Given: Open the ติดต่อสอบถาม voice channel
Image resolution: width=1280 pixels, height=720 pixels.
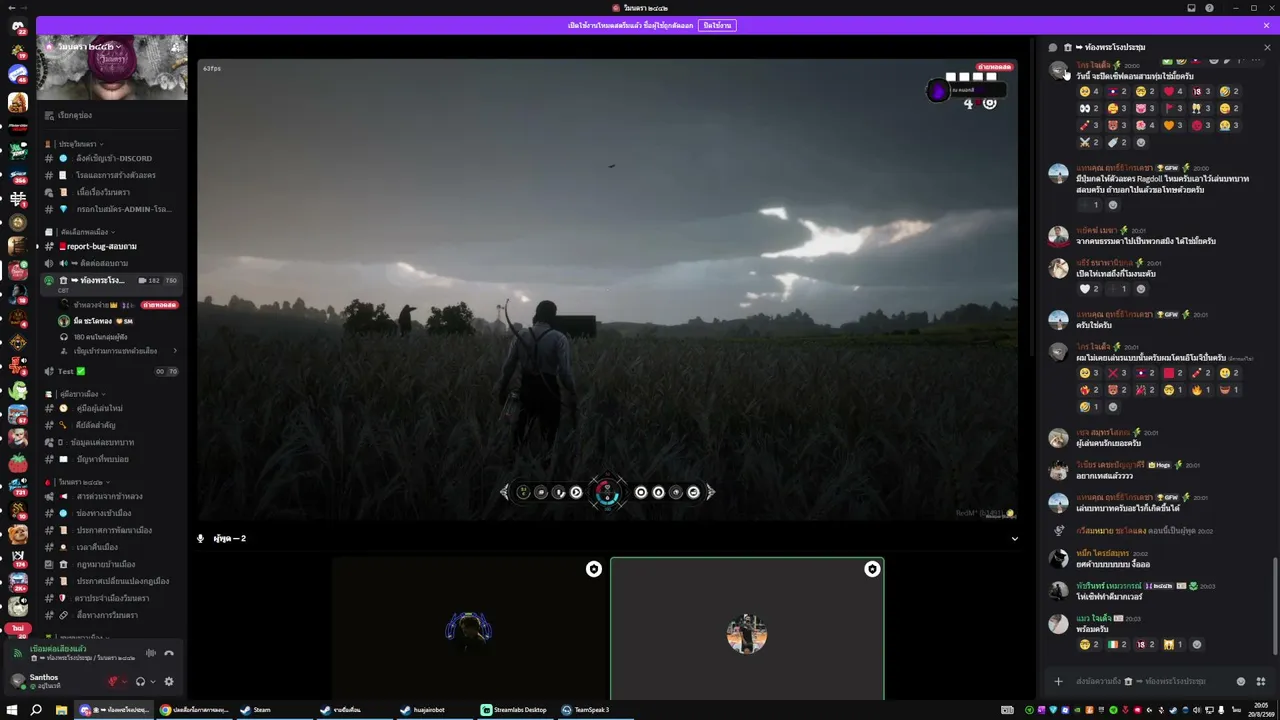Looking at the screenshot, I should pyautogui.click(x=112, y=263).
